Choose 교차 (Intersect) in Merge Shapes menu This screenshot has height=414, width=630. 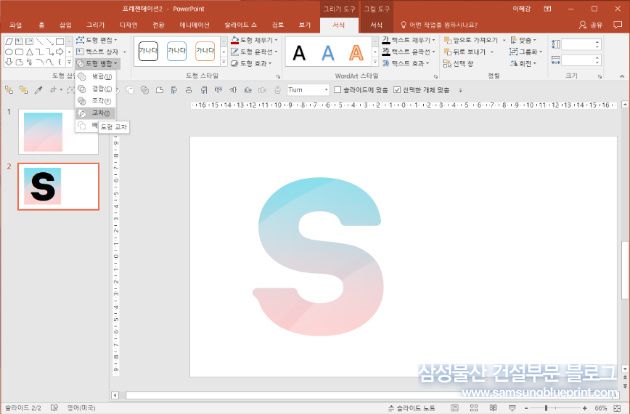click(x=96, y=113)
